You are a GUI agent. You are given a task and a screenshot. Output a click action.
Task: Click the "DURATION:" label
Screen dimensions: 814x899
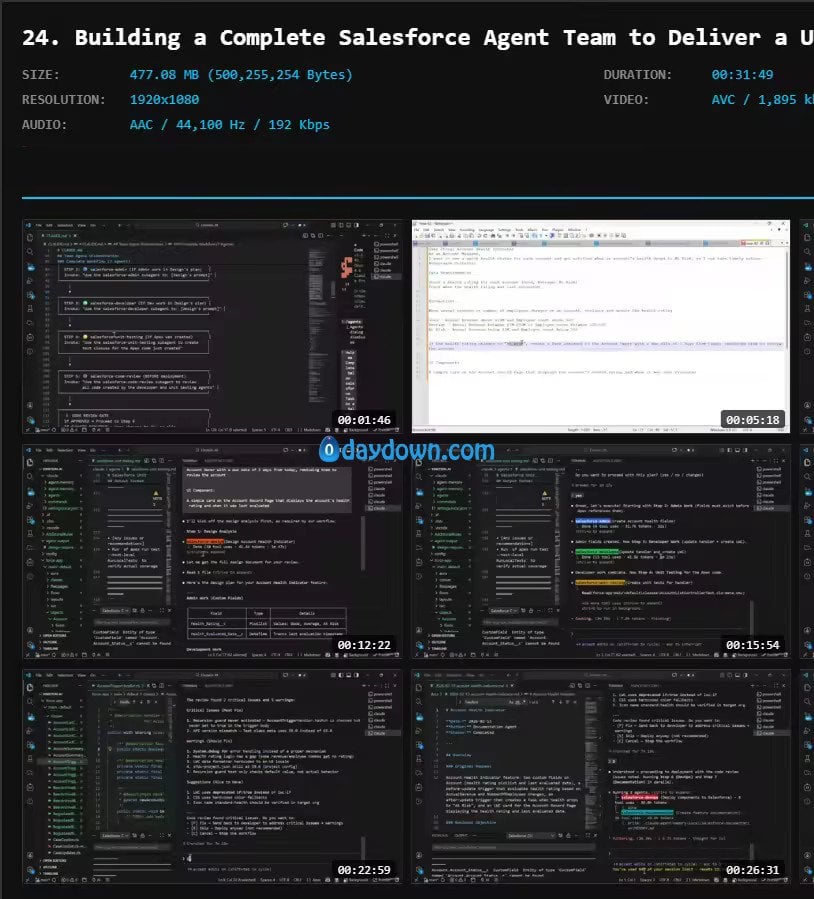[637, 75]
